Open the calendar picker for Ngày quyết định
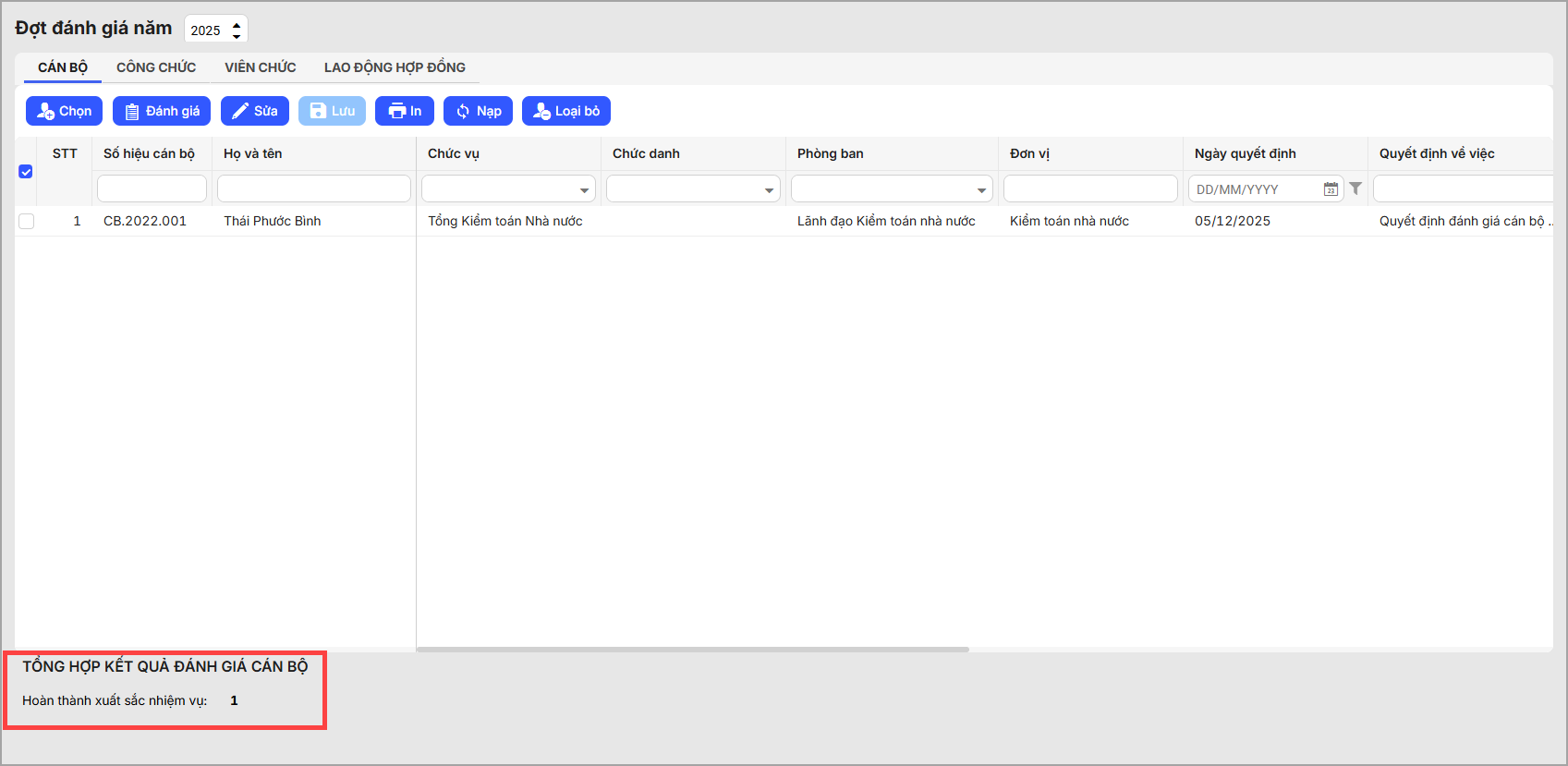This screenshot has height=766, width=1568. point(1331,189)
